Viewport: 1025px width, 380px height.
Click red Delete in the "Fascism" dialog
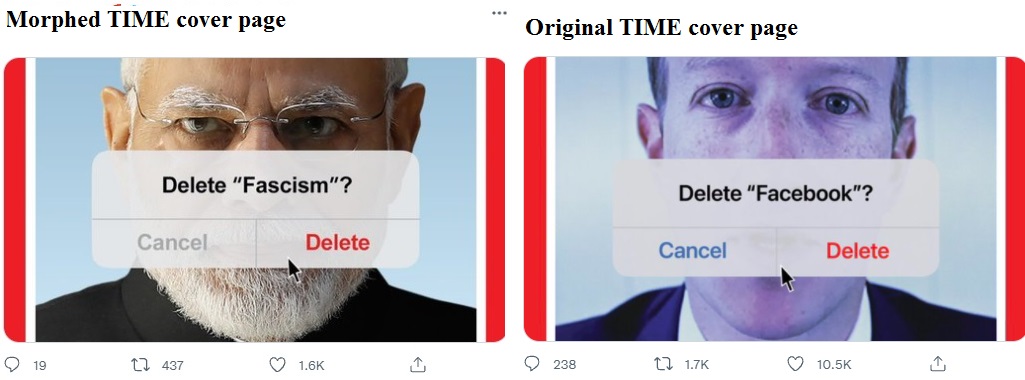pos(337,243)
